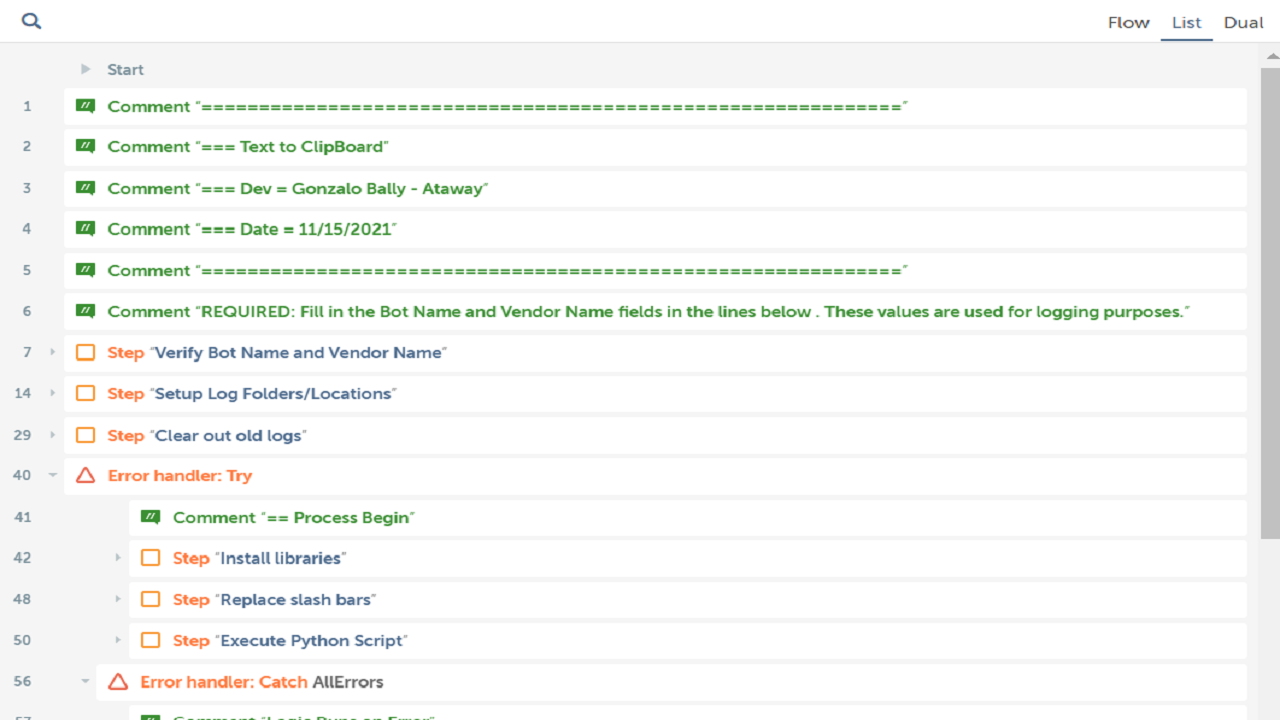Select comment text '=== Date = 11/15/2021'
This screenshot has width=1280, height=720.
pos(296,229)
